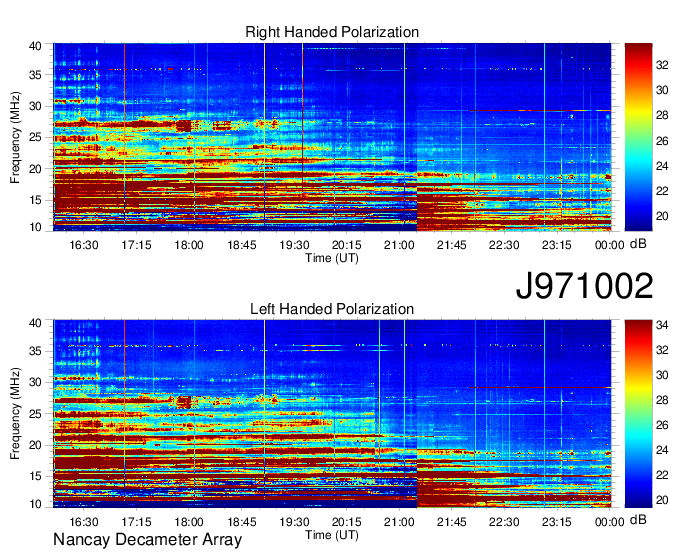
Task: Click the Frequency (MHz) axis label of the bottom plot
Action: [x=15, y=414]
